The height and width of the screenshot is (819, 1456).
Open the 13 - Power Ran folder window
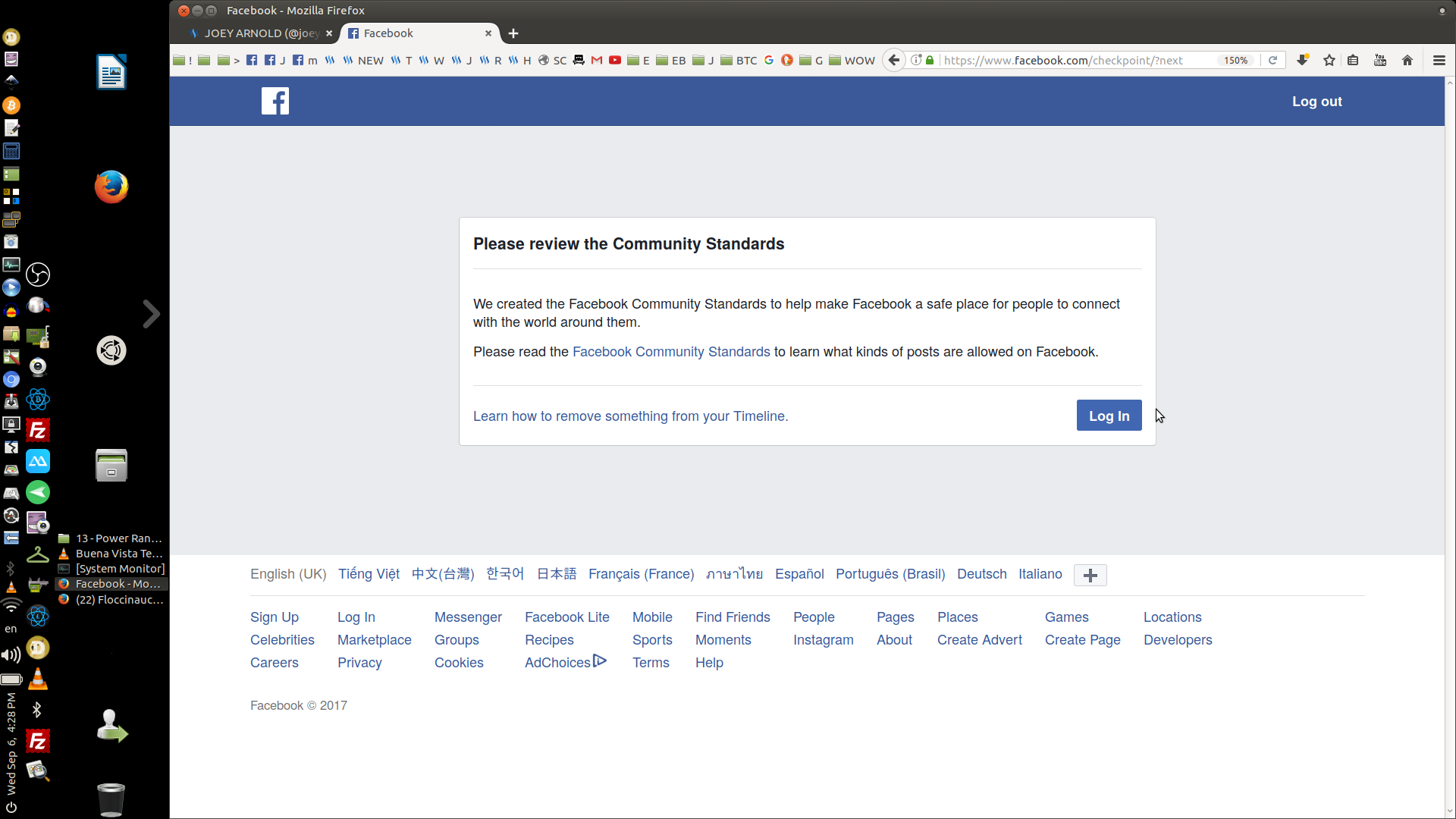(111, 538)
